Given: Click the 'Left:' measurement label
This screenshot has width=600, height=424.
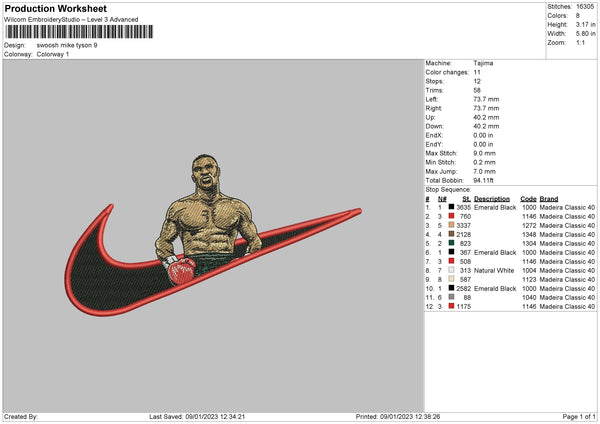Looking at the screenshot, I should tap(432, 99).
